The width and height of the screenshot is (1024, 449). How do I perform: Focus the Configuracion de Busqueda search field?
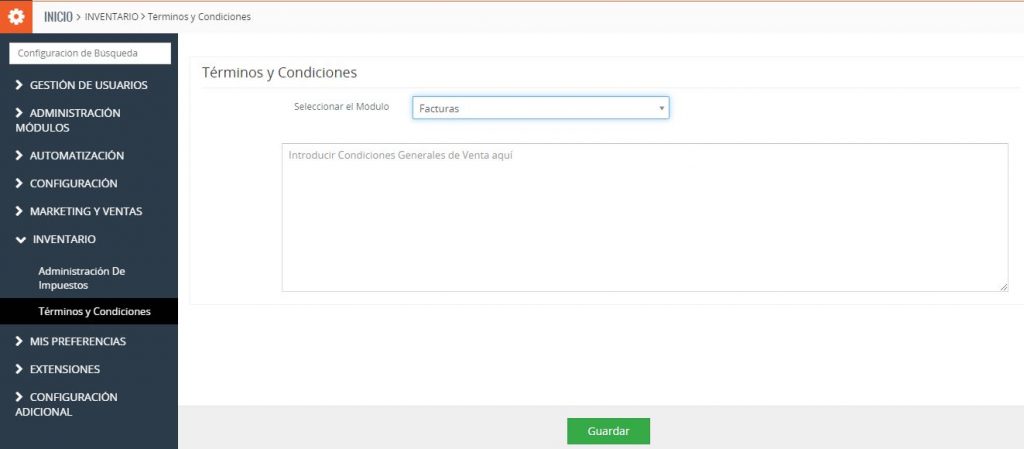90,53
